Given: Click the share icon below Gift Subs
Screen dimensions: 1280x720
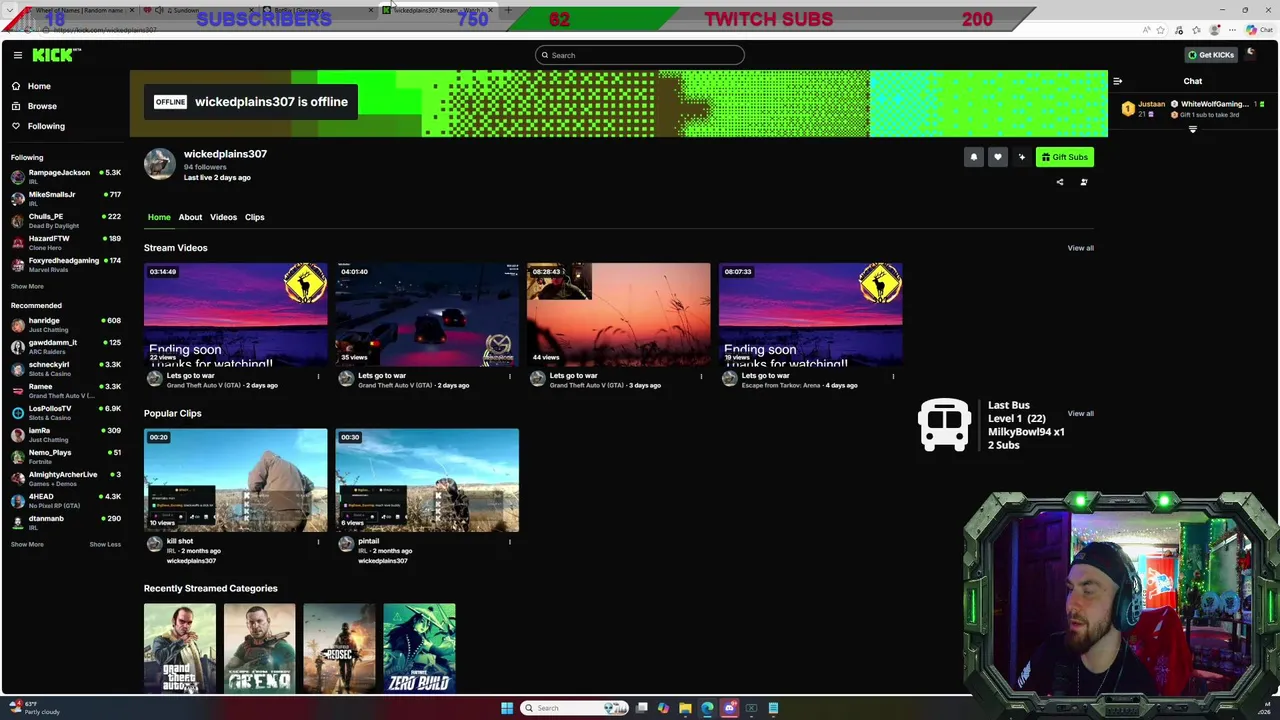Looking at the screenshot, I should [x=1060, y=182].
